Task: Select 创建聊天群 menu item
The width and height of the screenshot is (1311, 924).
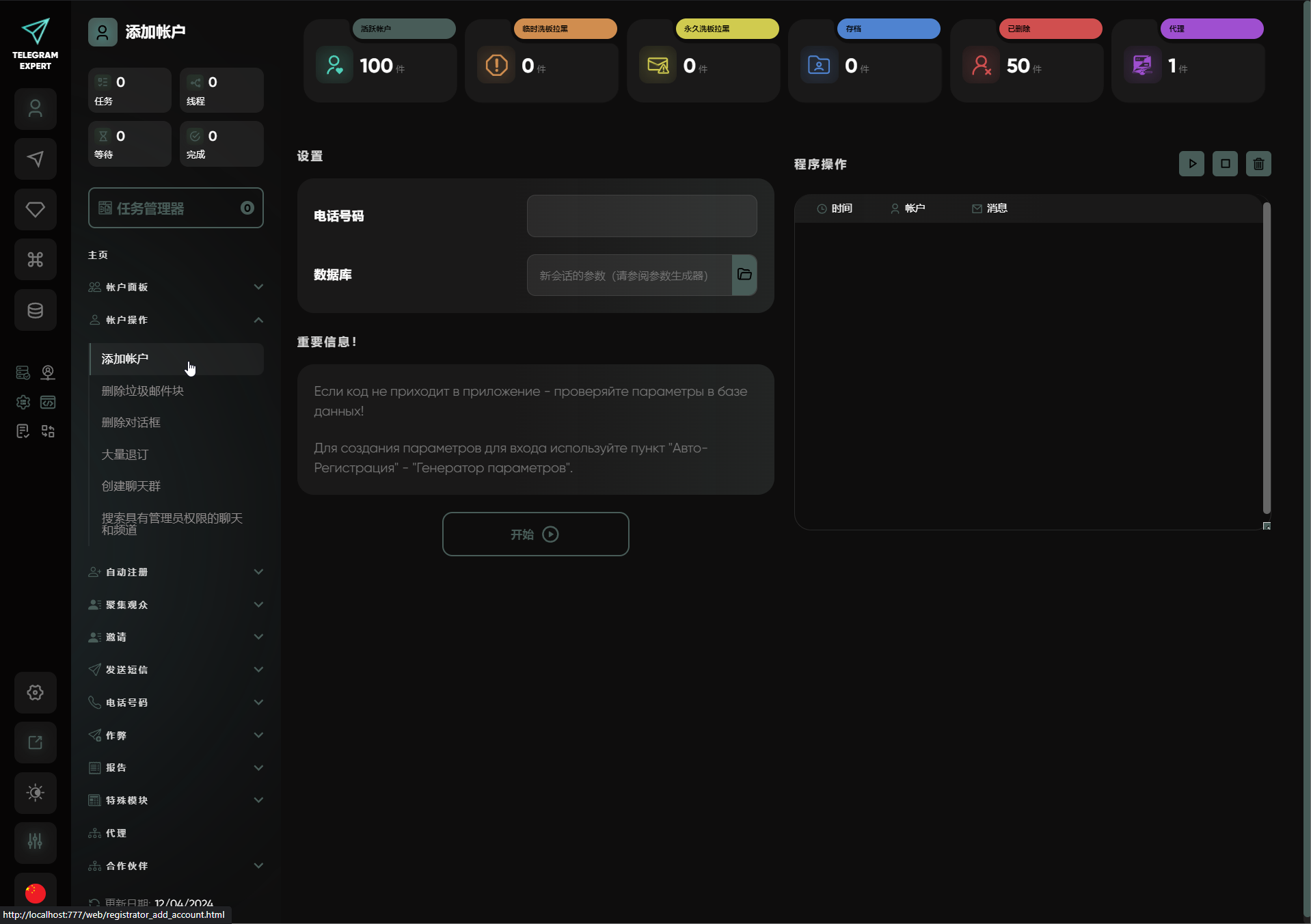Action: coord(131,486)
